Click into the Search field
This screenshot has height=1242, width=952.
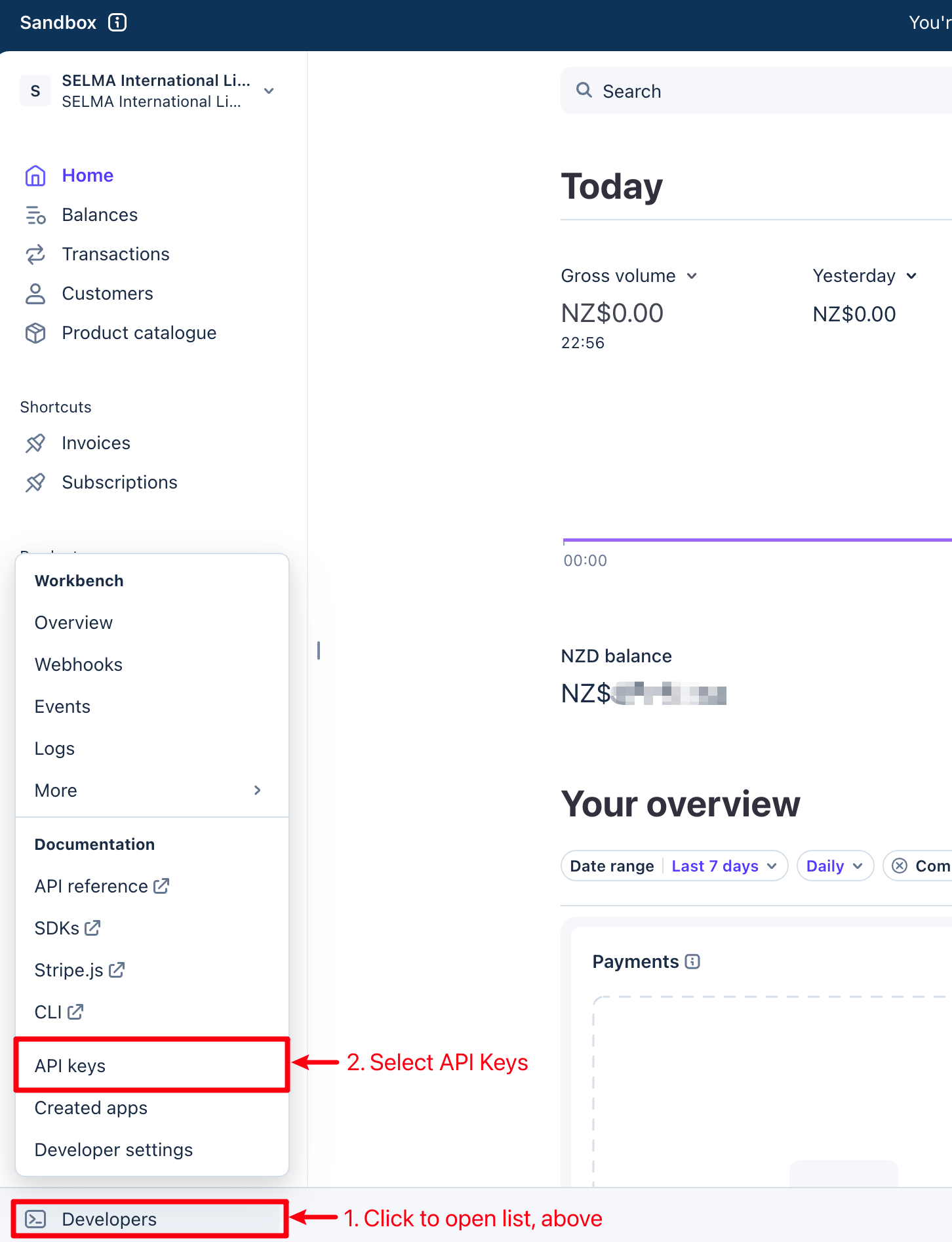754,91
